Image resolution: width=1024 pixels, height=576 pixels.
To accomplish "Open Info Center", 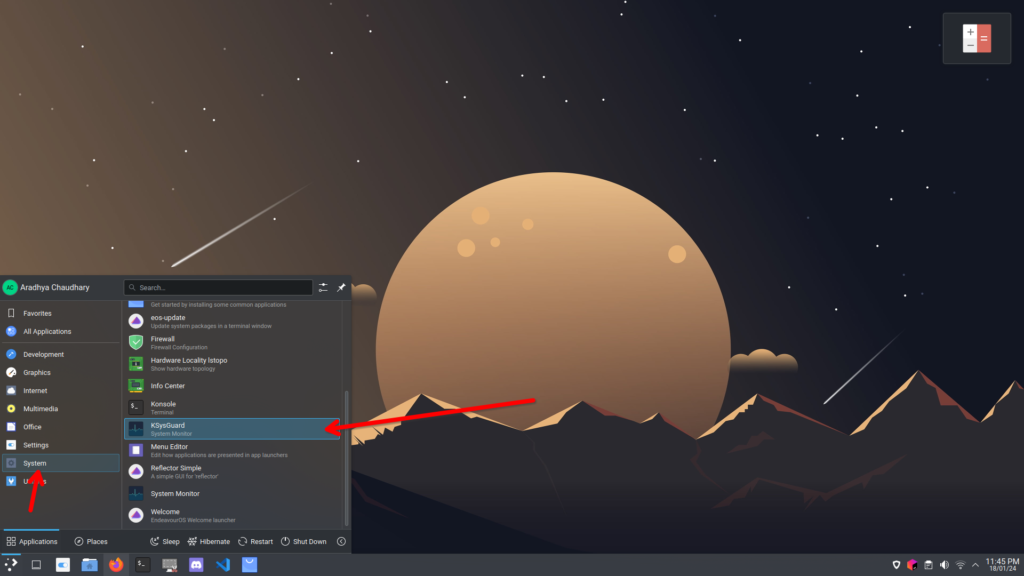I will (x=232, y=386).
